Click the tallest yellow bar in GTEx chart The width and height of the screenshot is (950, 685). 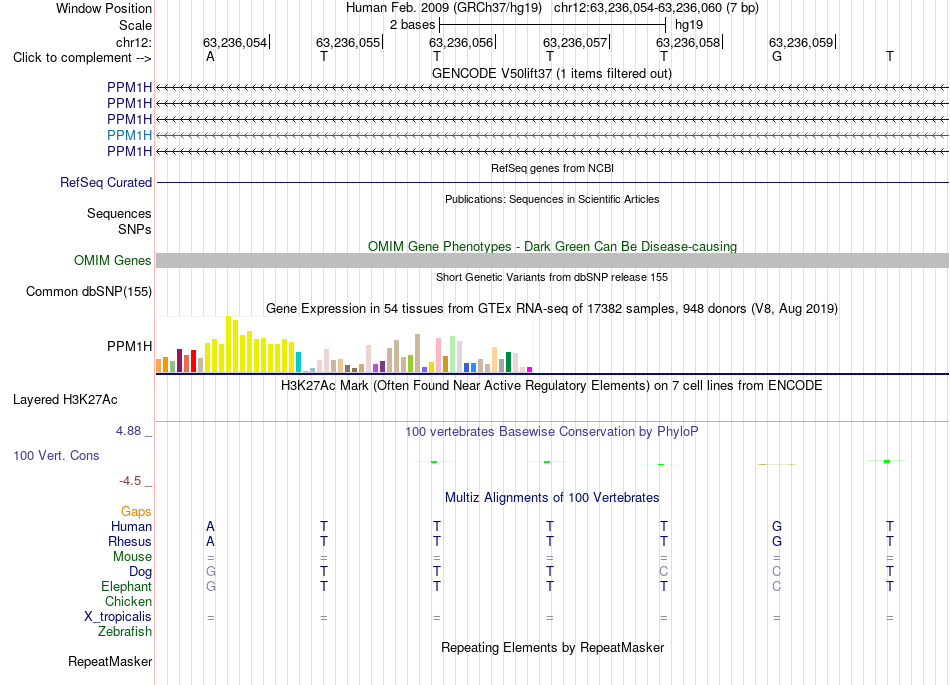coord(228,344)
